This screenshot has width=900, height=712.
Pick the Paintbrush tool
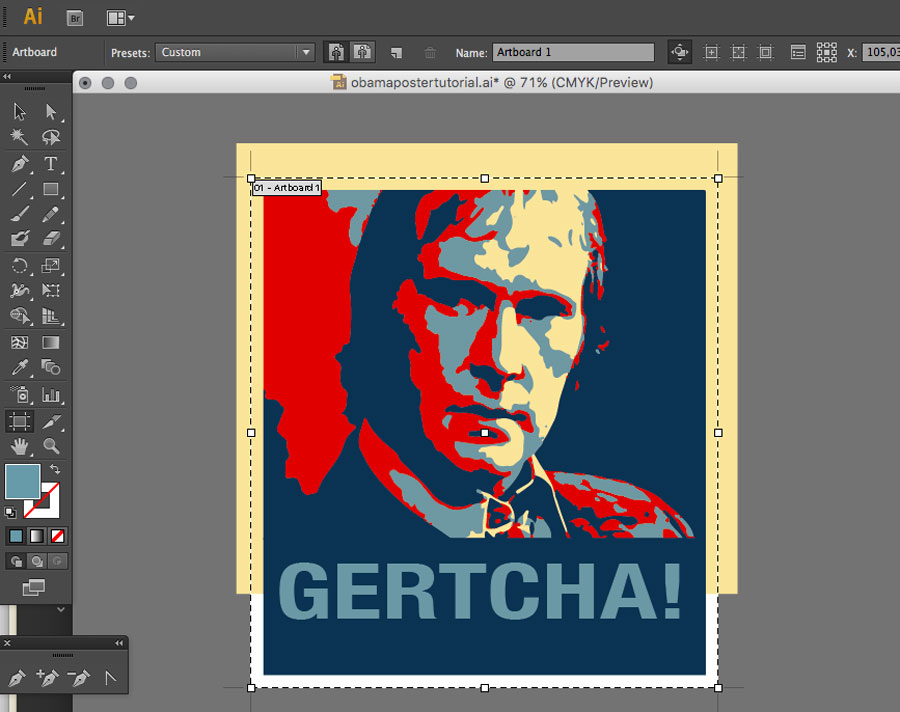pyautogui.click(x=20, y=214)
